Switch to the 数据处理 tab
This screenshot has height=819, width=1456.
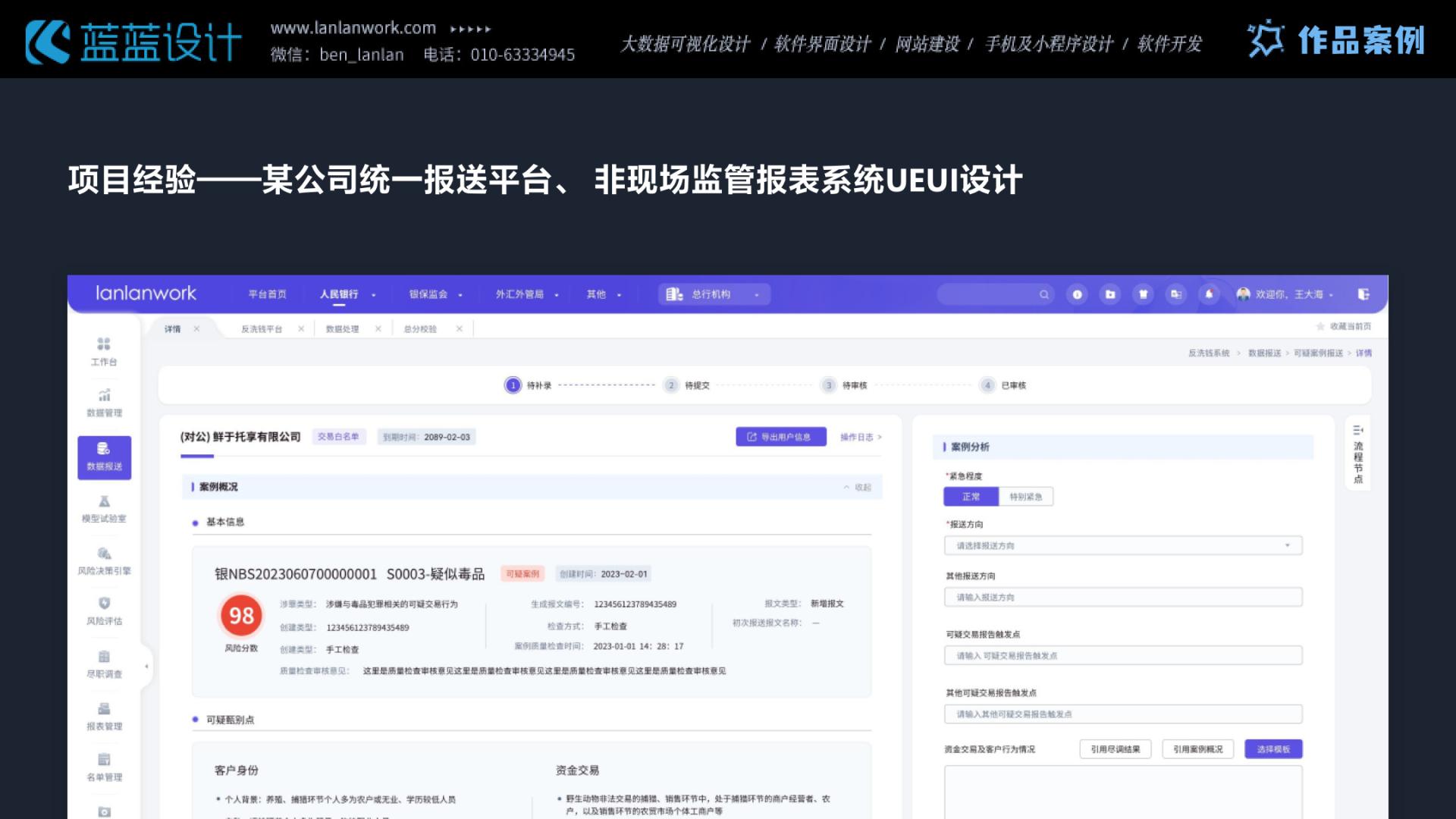[x=342, y=329]
